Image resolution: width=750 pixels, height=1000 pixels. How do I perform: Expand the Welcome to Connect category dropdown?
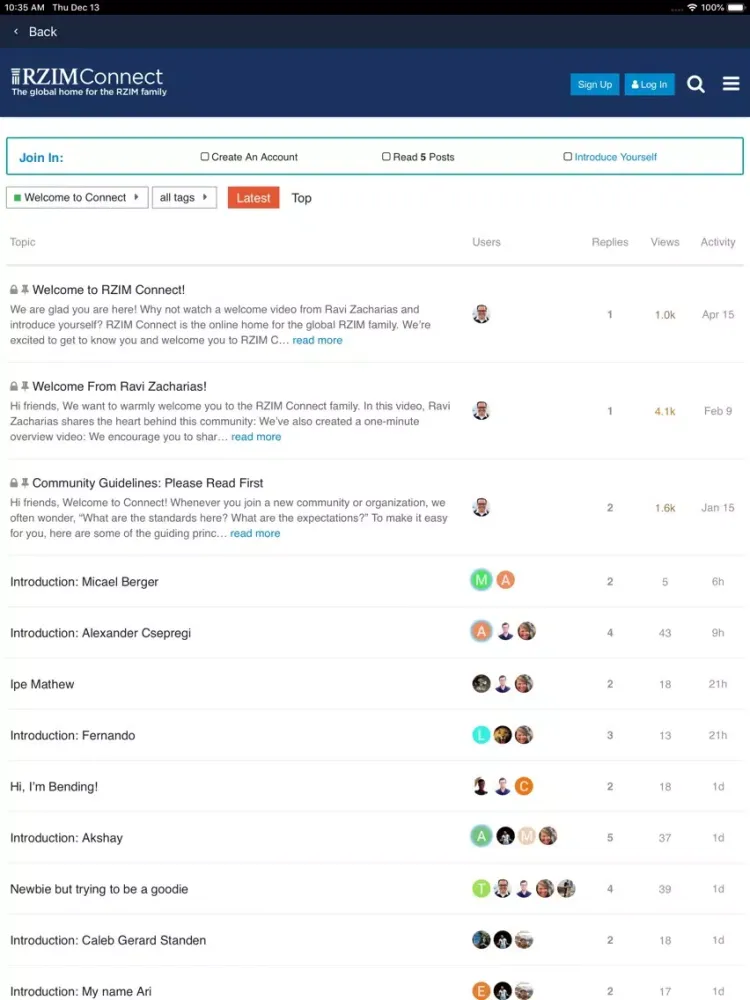click(77, 198)
